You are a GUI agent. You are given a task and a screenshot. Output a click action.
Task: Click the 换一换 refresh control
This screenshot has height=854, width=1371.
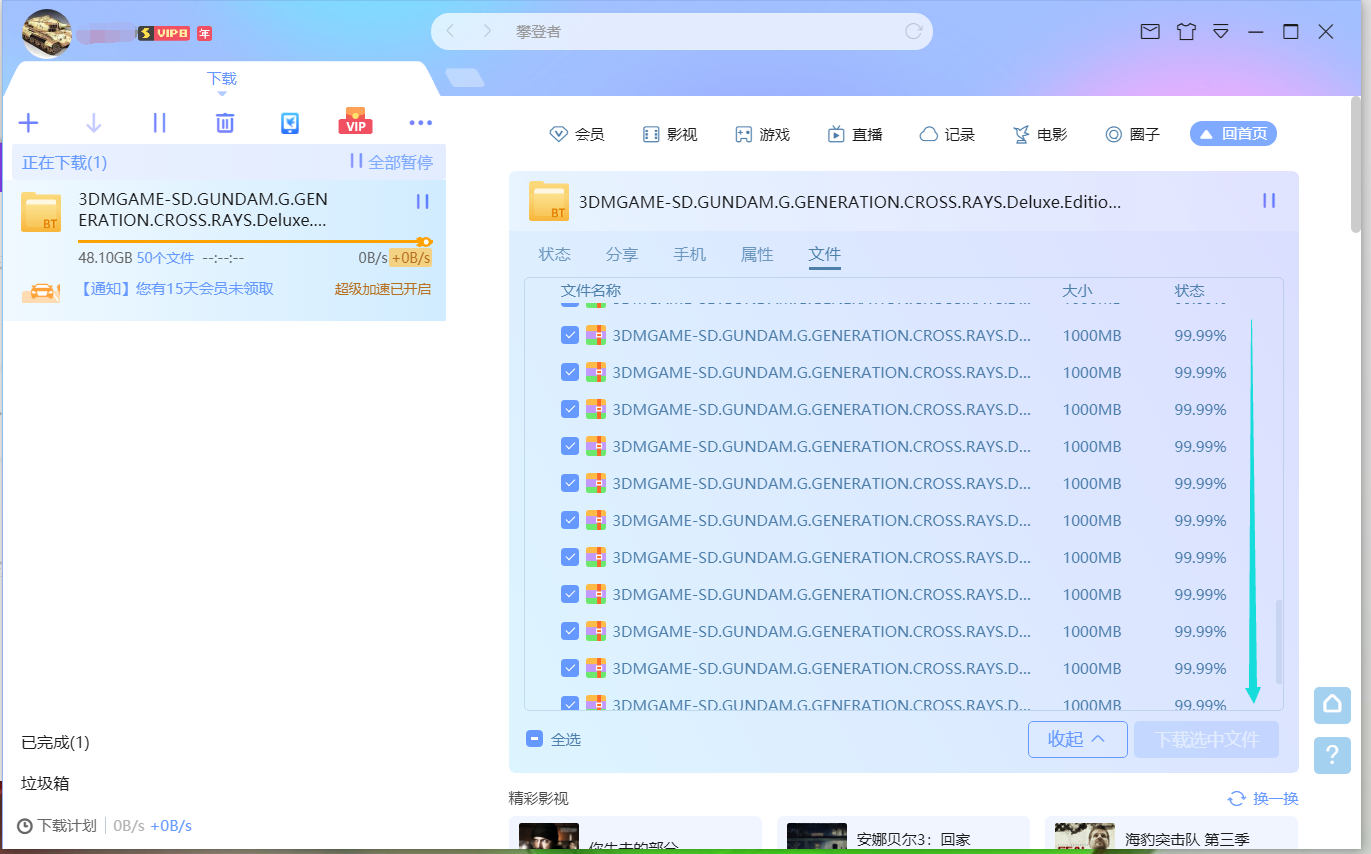click(x=1264, y=798)
